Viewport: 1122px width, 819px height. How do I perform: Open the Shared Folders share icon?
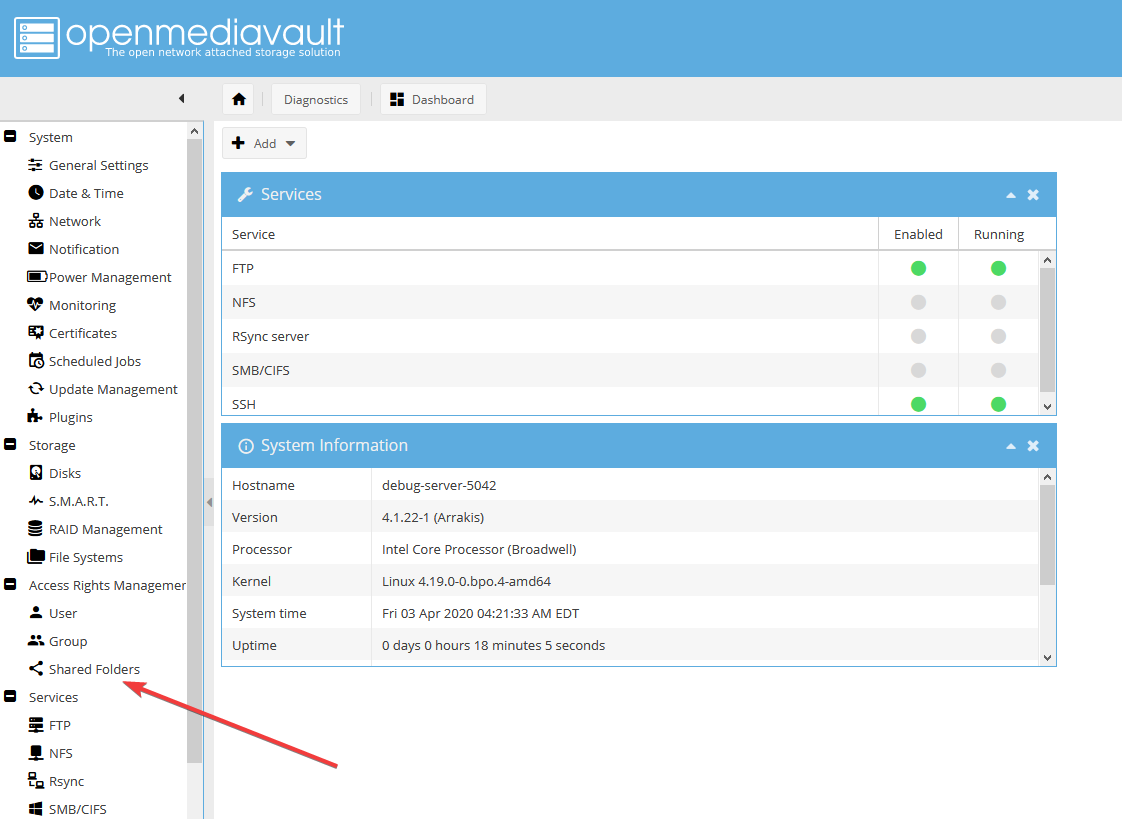(36, 670)
